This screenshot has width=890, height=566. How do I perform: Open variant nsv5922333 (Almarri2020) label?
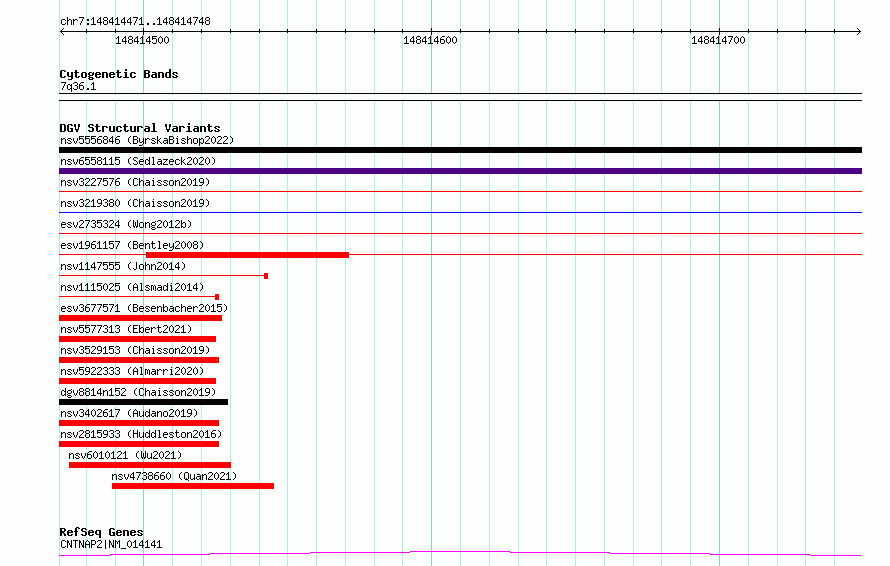pyautogui.click(x=132, y=371)
